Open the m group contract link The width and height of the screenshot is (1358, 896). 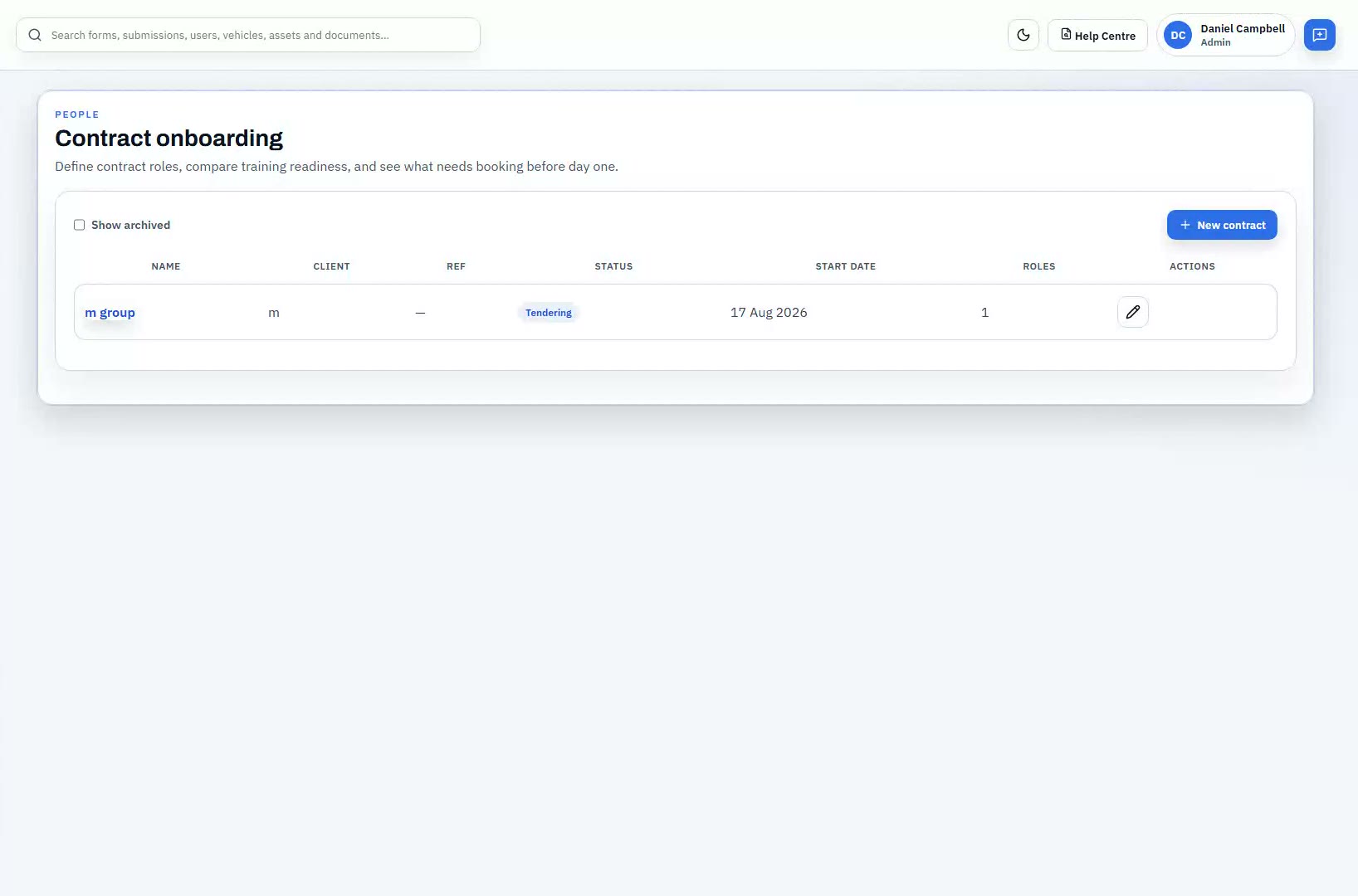click(110, 313)
